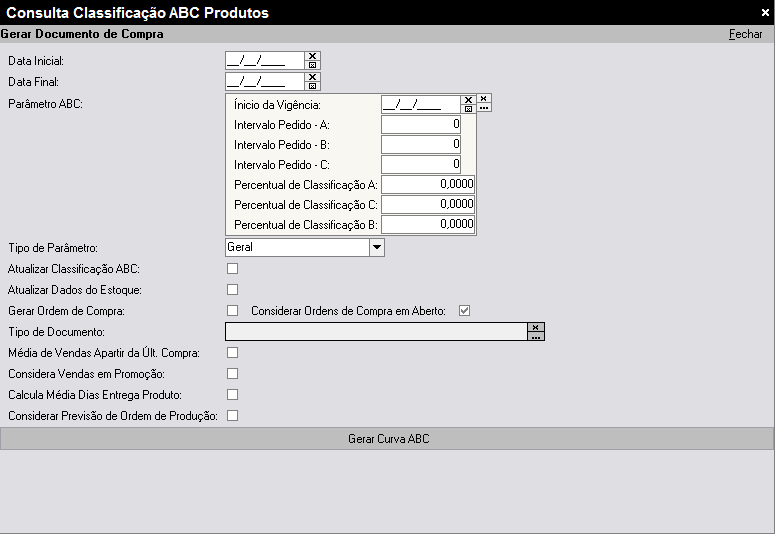Open the Tipo de Documento lookup (ellipsis)
775x534 pixels.
[x=536, y=336]
